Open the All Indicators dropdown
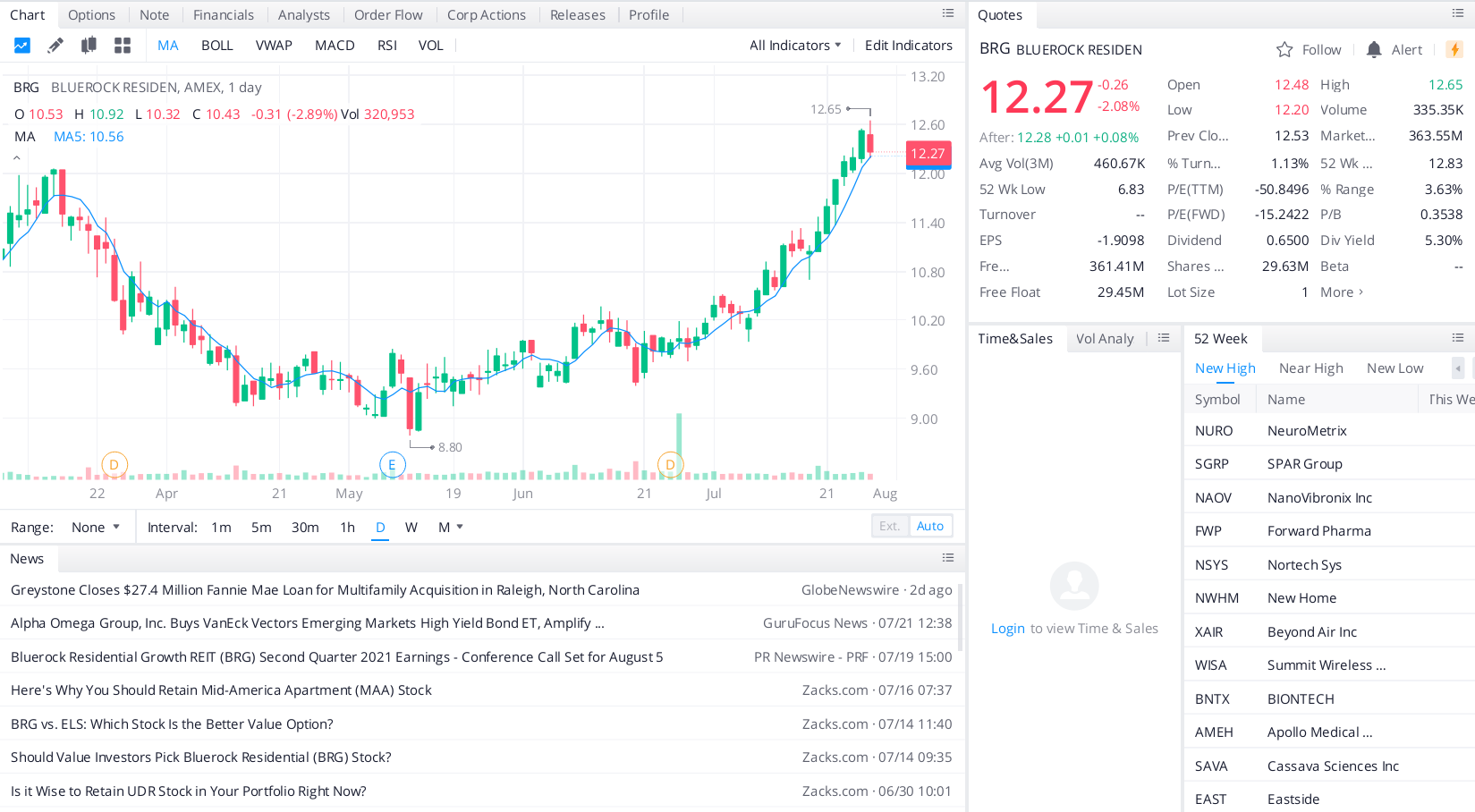 click(x=795, y=46)
